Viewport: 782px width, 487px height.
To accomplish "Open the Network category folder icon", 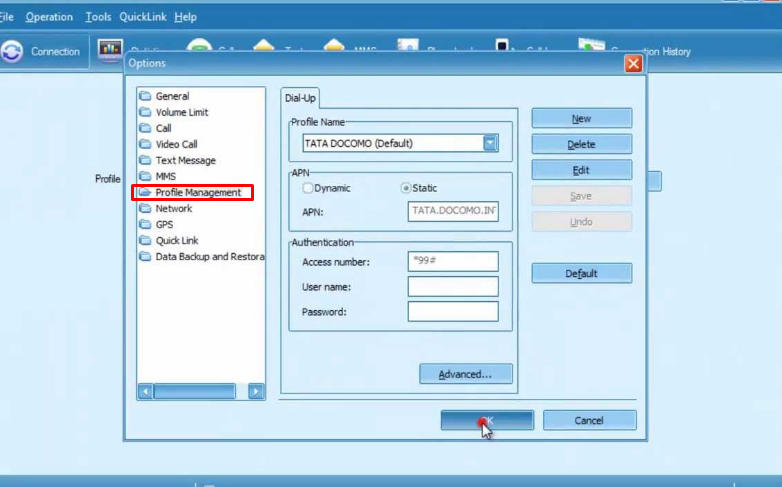I will click(x=145, y=208).
